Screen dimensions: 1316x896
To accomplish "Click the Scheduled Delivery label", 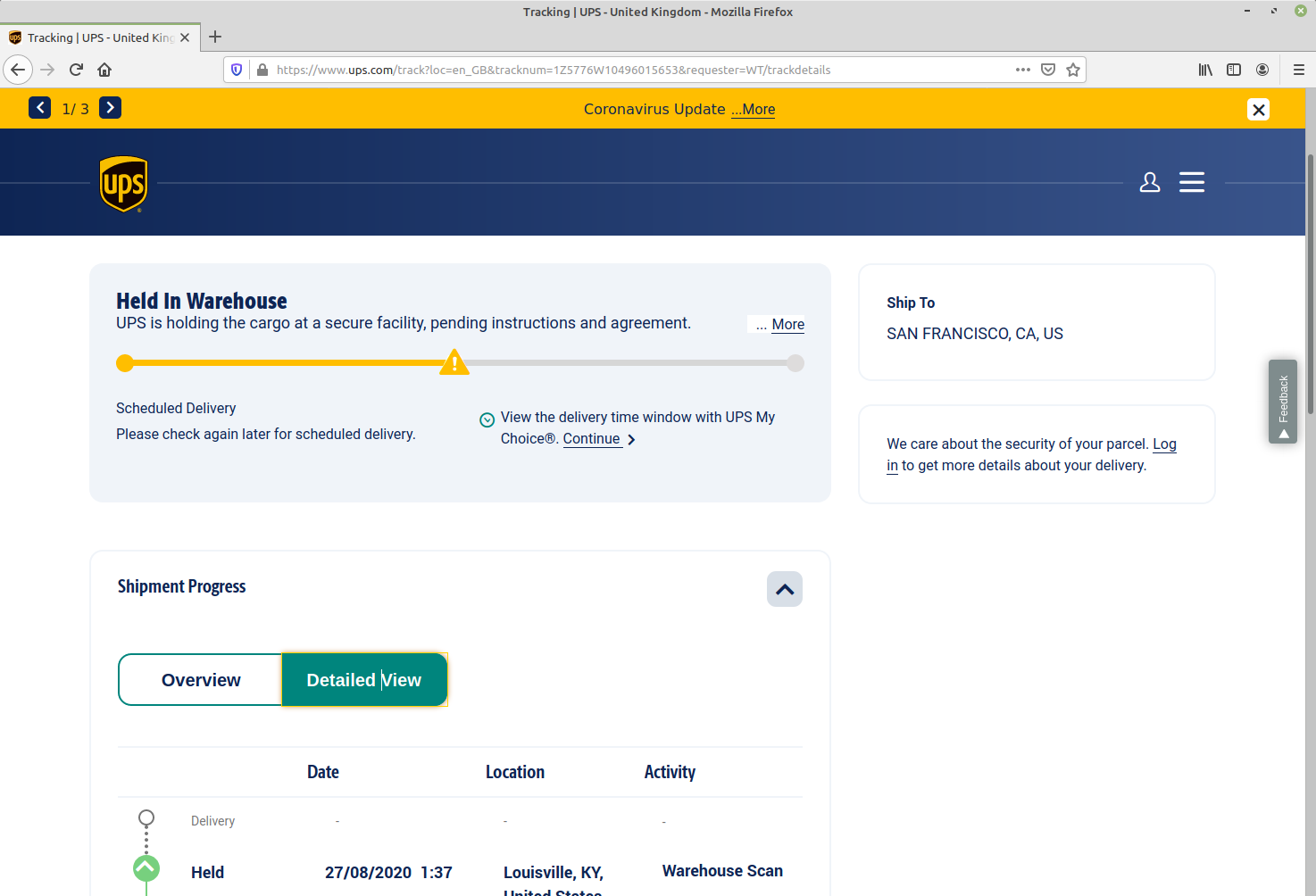I will pos(176,408).
